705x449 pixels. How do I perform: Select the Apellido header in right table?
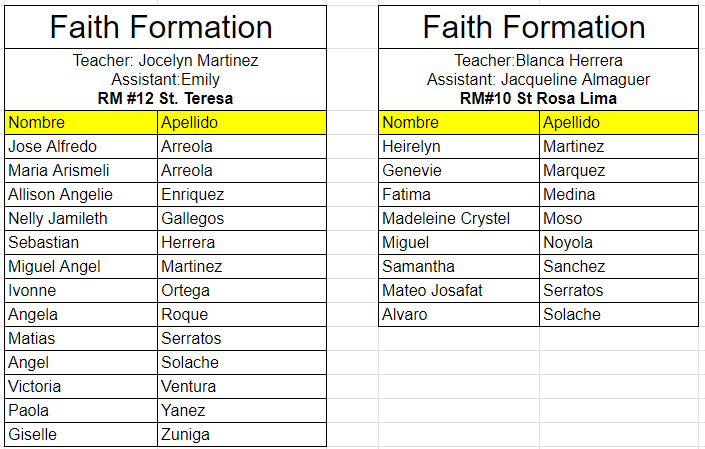[x=617, y=123]
